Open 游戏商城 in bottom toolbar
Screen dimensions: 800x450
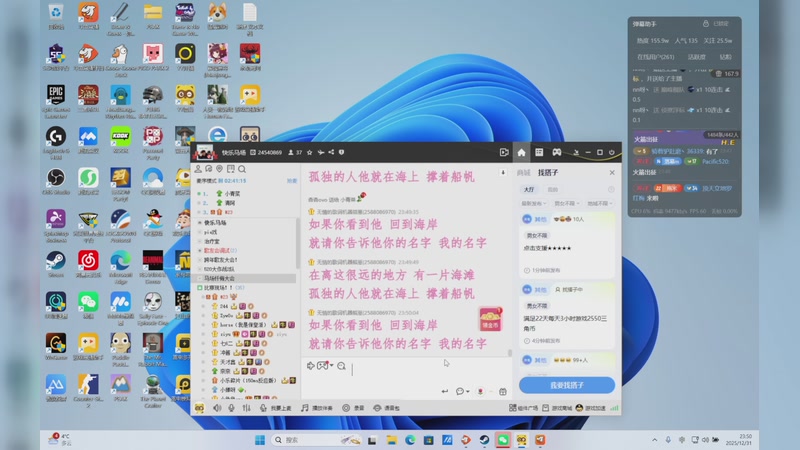tap(557, 408)
